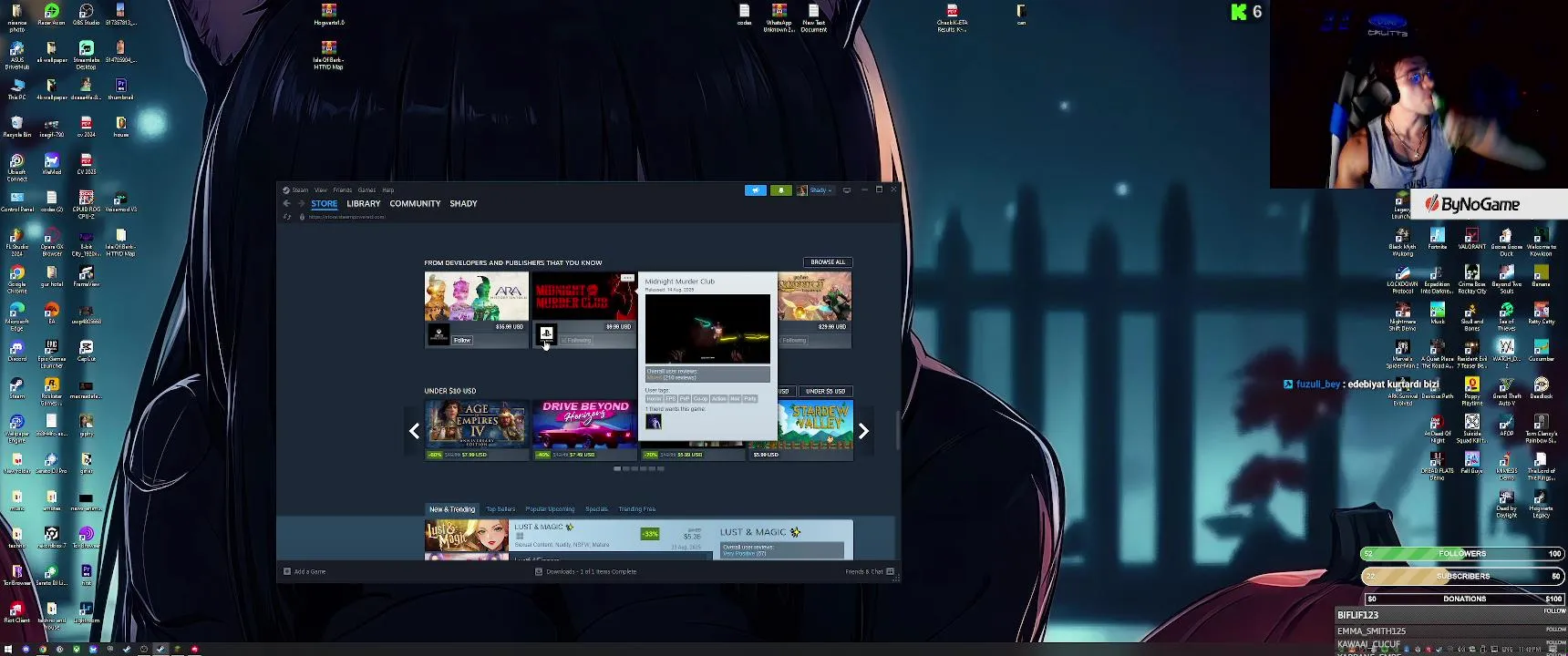
Task: Select the Top Sellers tab
Action: [x=500, y=509]
